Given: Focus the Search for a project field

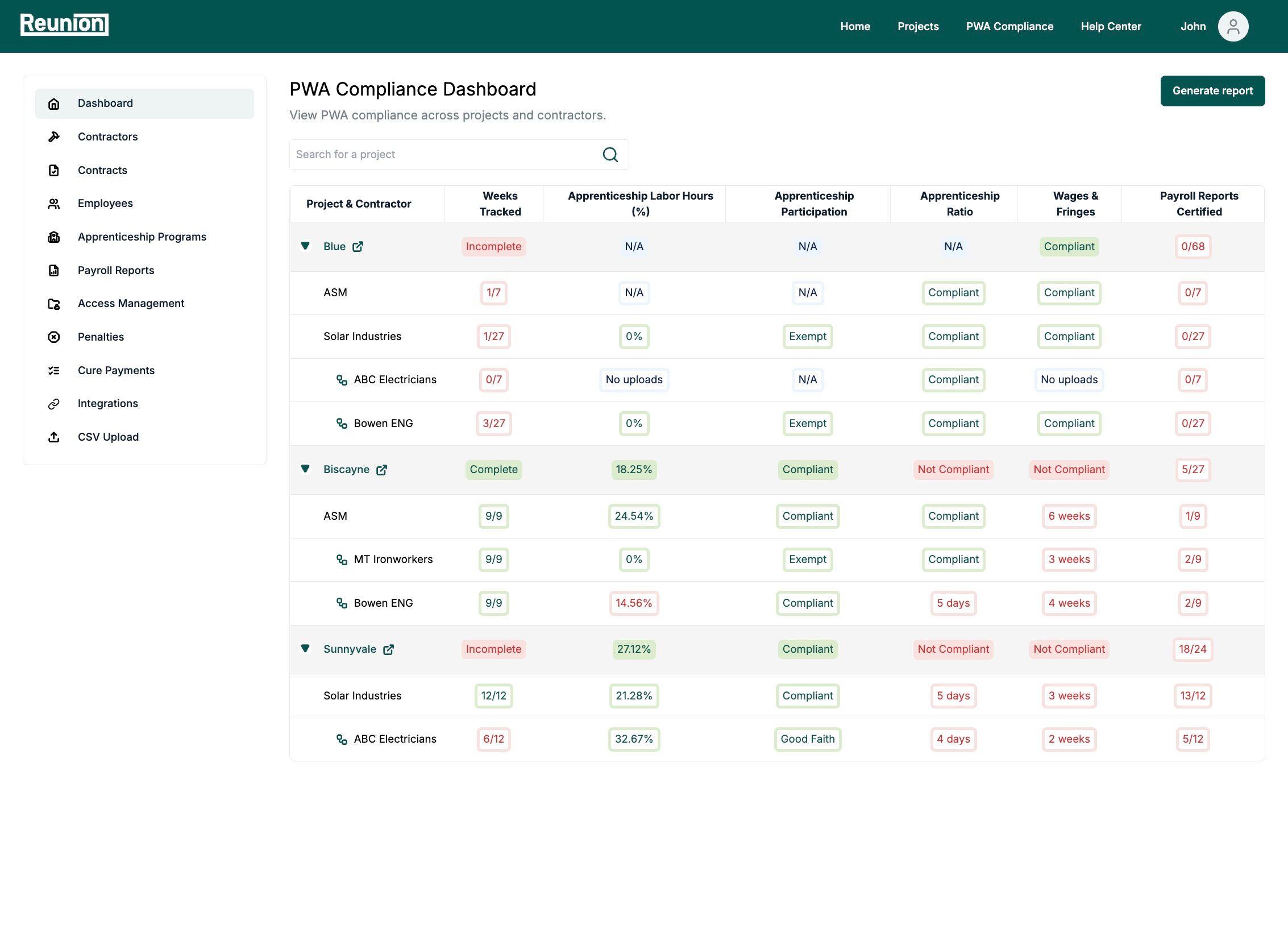Looking at the screenshot, I should (443, 155).
